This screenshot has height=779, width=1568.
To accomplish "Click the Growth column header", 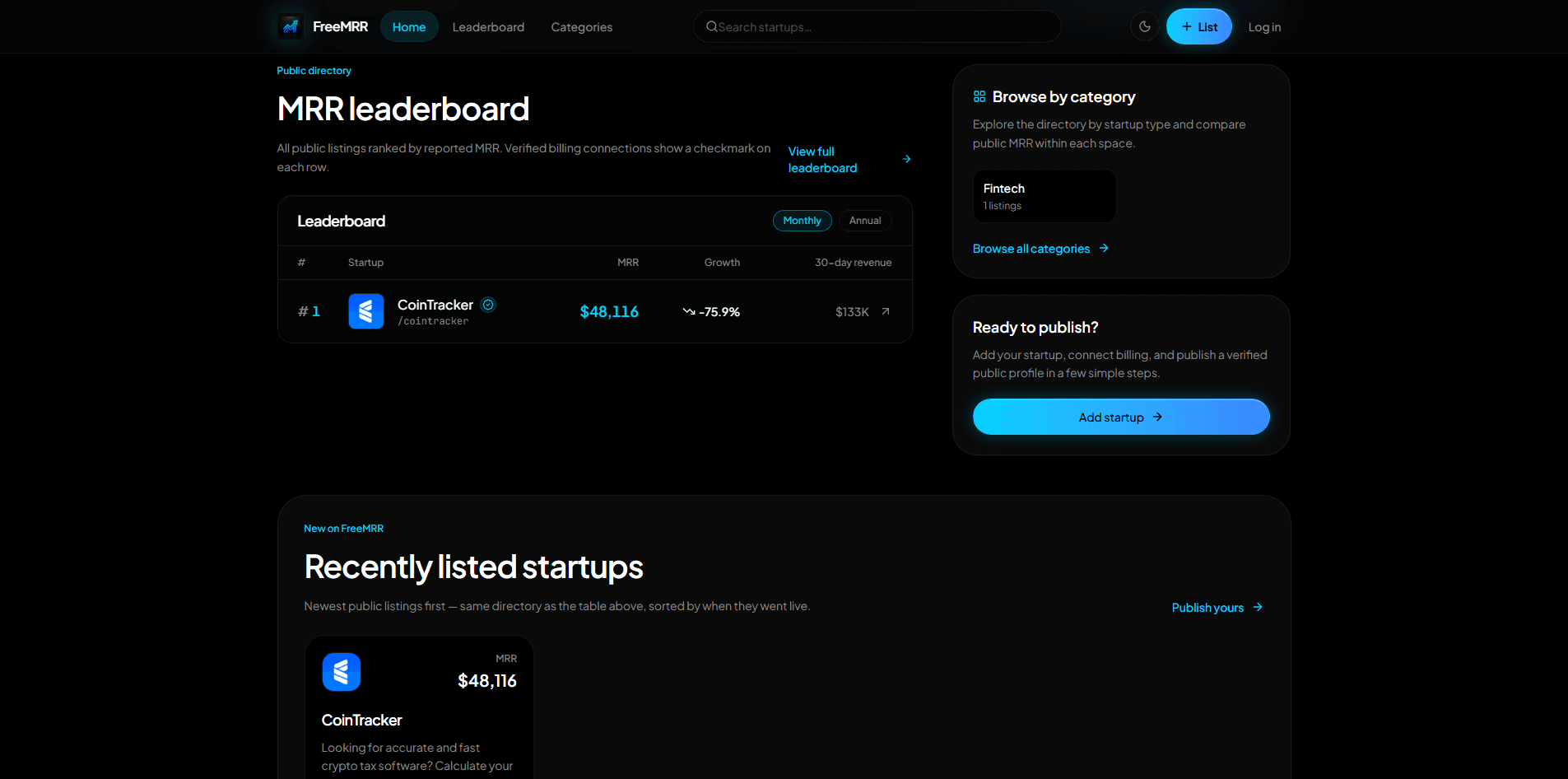I will tap(722, 263).
